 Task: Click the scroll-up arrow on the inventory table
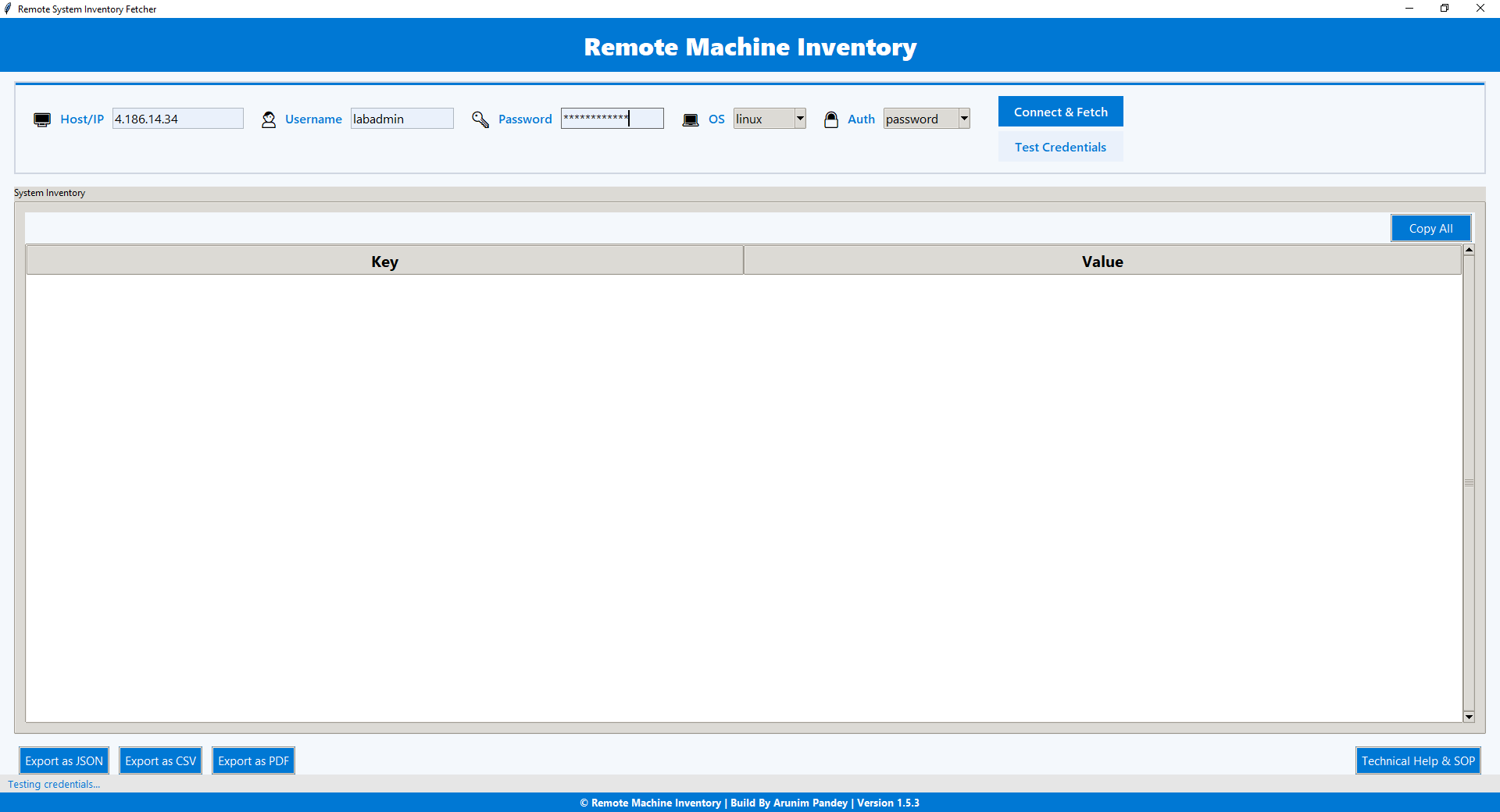tap(1469, 249)
